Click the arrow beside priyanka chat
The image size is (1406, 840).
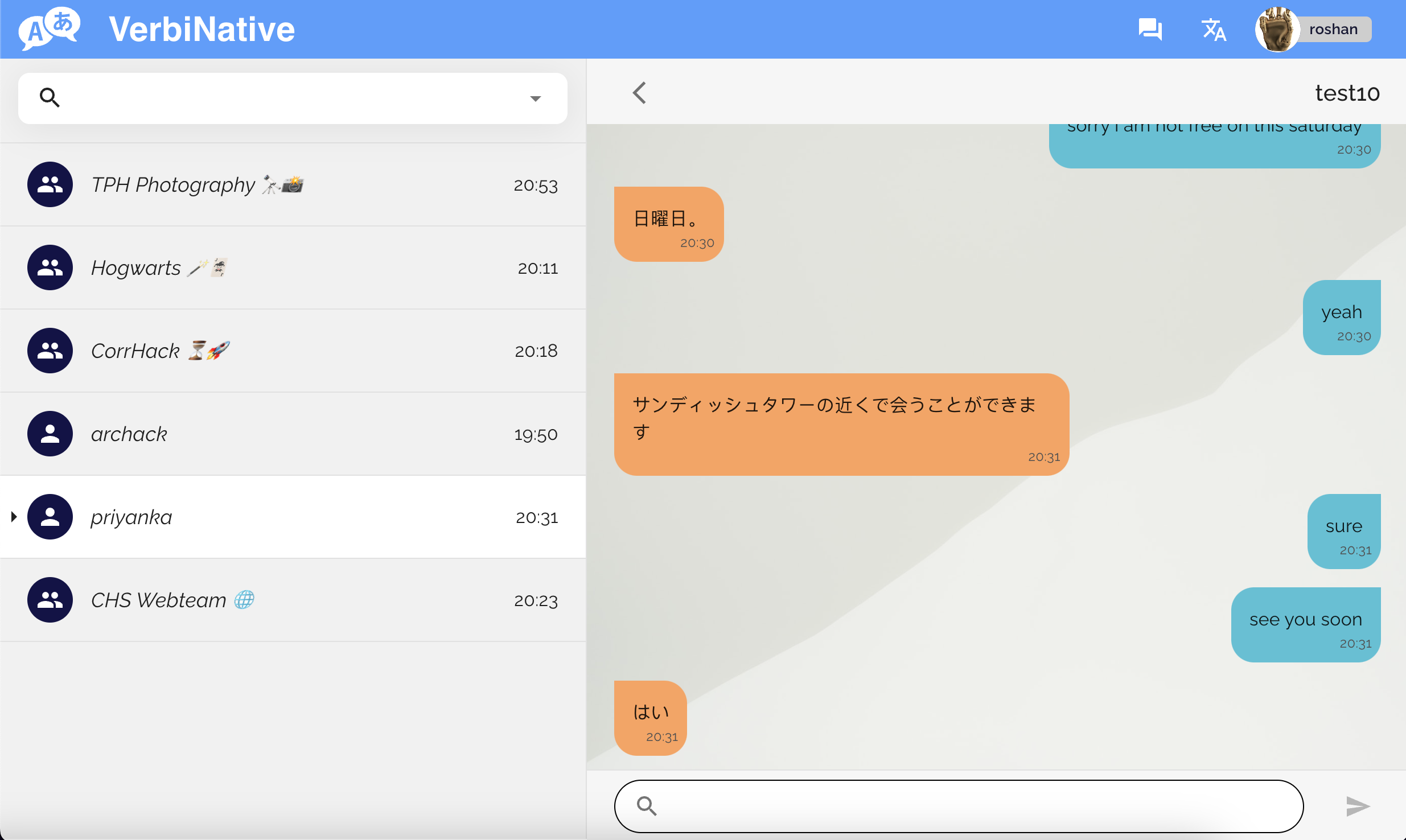[x=14, y=517]
